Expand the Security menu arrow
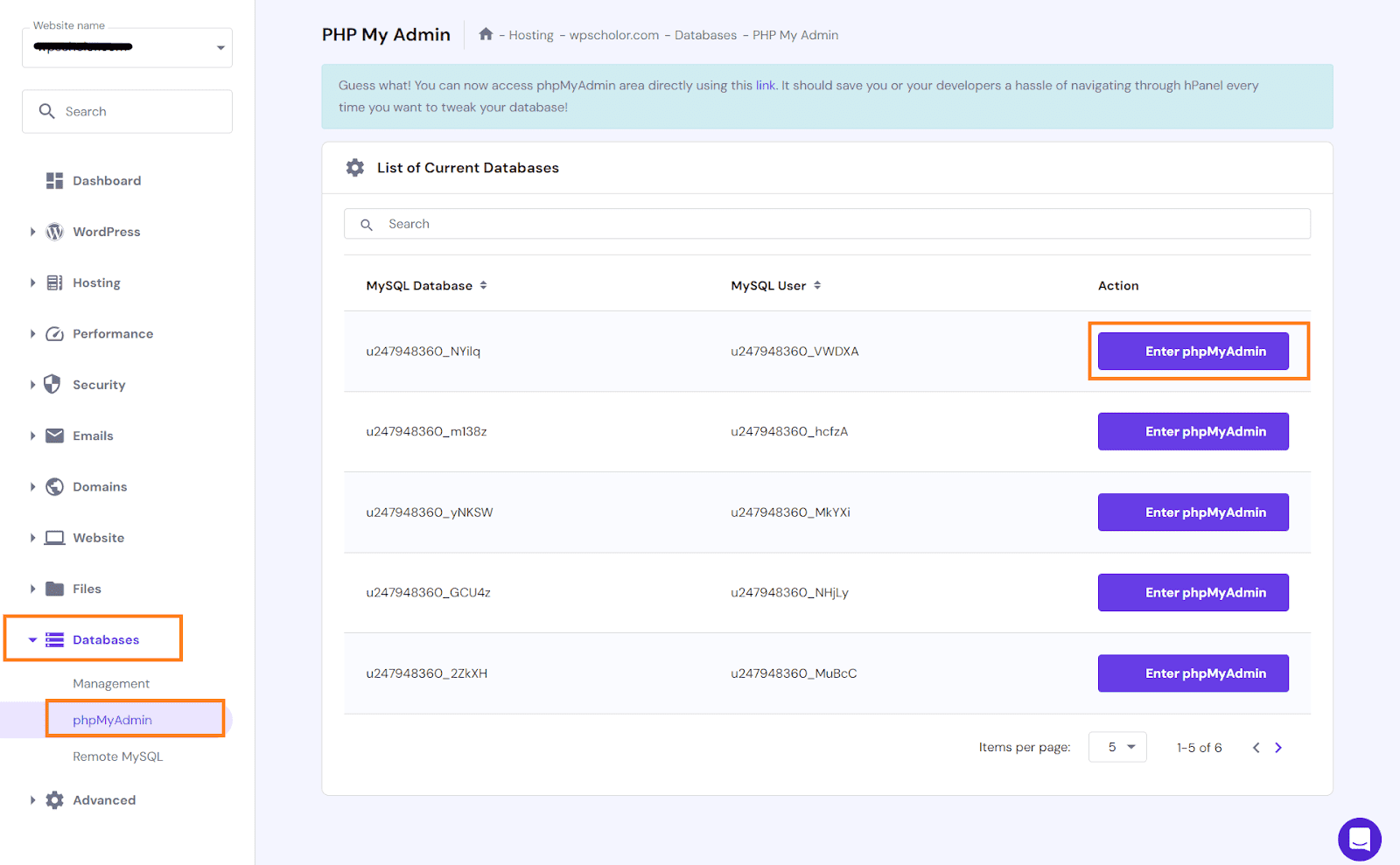This screenshot has width=1400, height=865. [32, 385]
